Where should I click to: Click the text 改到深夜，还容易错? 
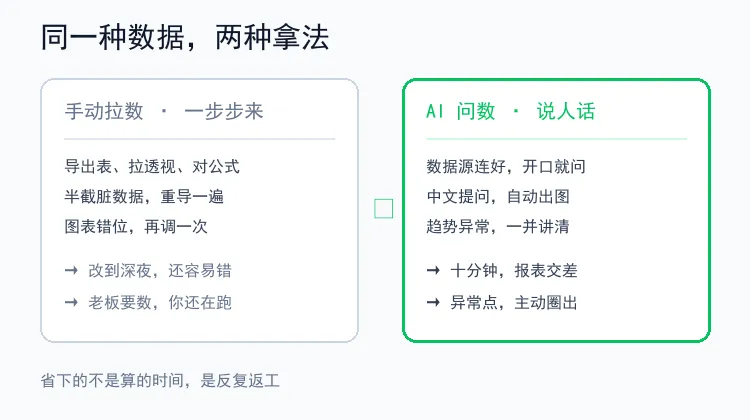(160, 271)
